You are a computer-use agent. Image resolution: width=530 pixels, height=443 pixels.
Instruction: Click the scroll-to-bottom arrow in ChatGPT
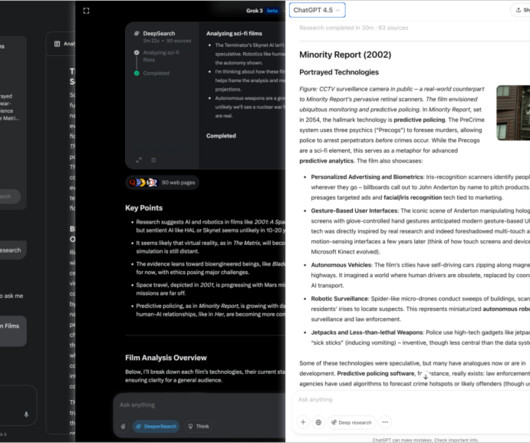click(425, 376)
